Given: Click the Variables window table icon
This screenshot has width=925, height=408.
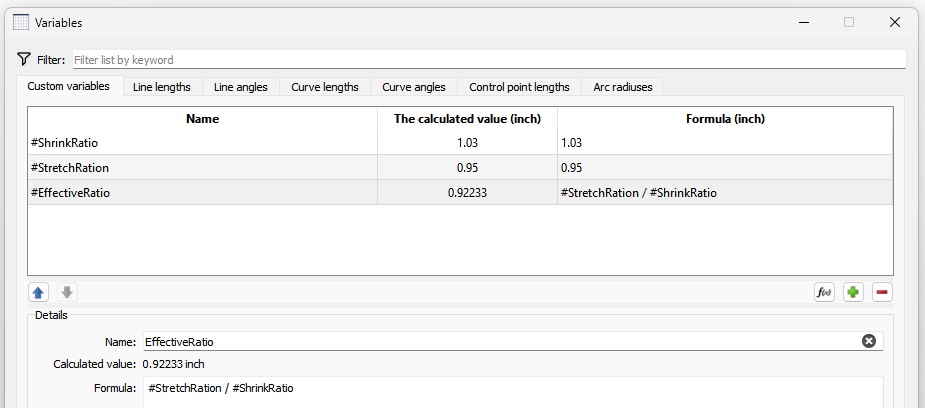Looking at the screenshot, I should tap(20, 22).
